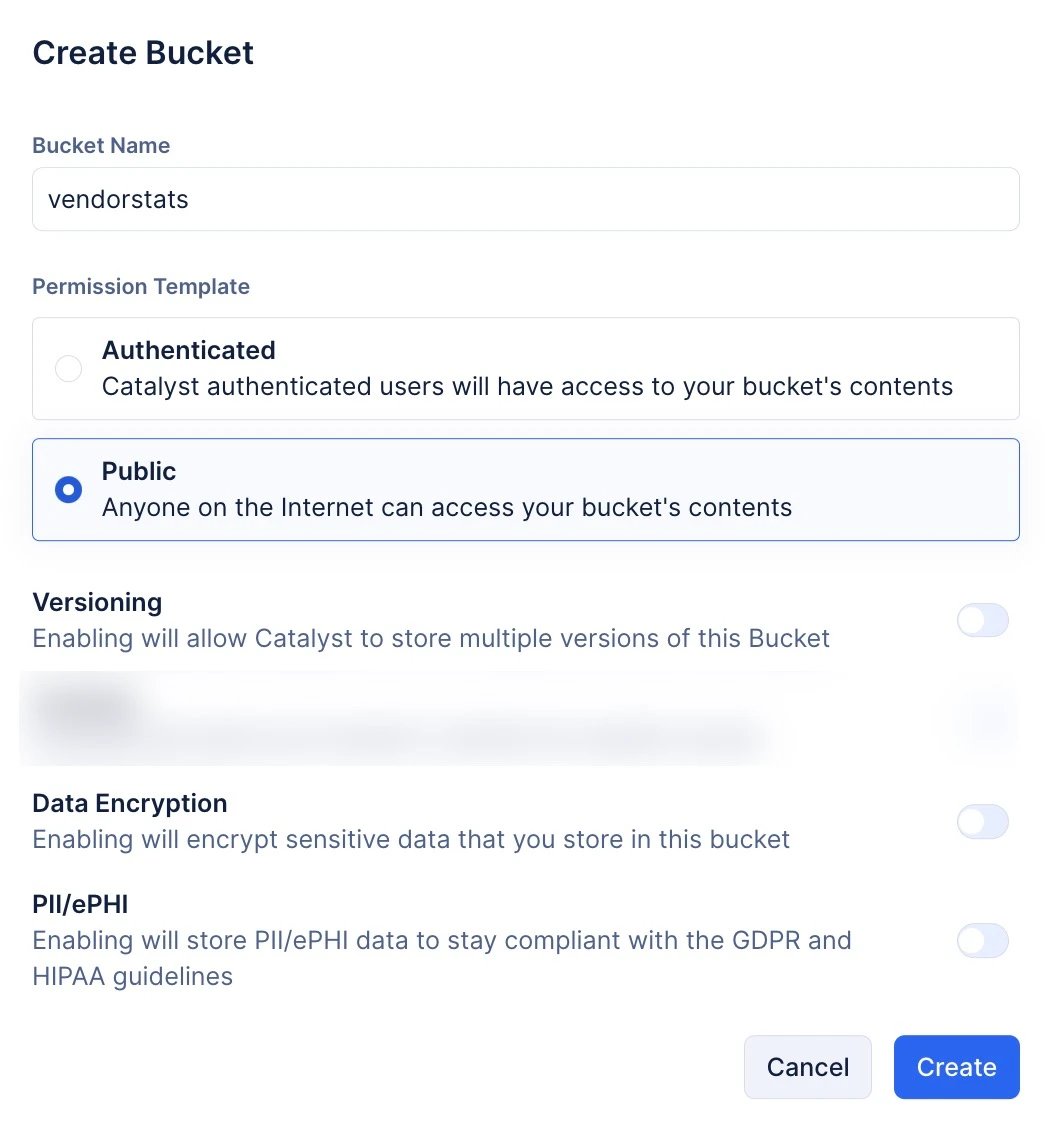Click the Bucket Name input field
Image resolution: width=1047 pixels, height=1126 pixels.
pos(526,199)
